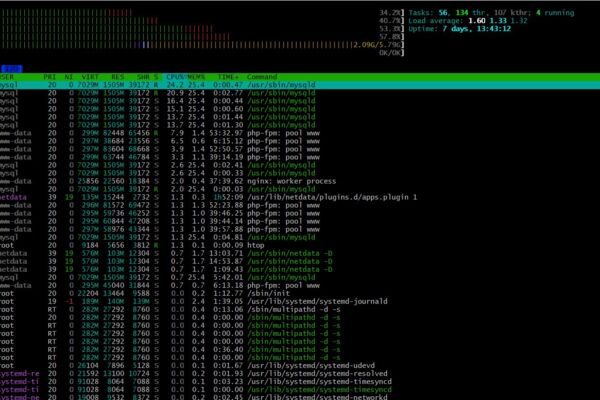Select the nginx: worker process row

[x=300, y=181]
